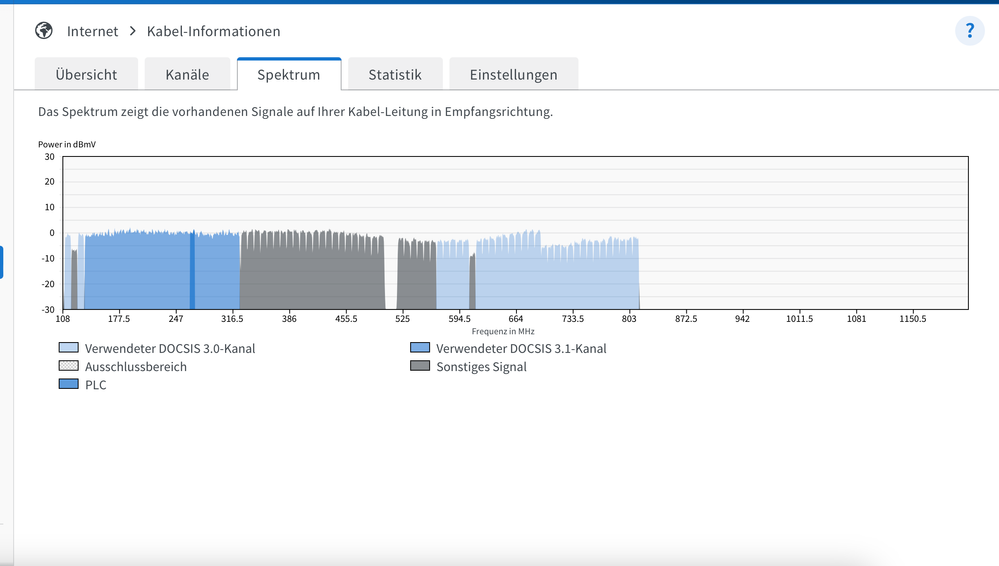
Task: Open the Kanäle tab
Action: point(187,75)
